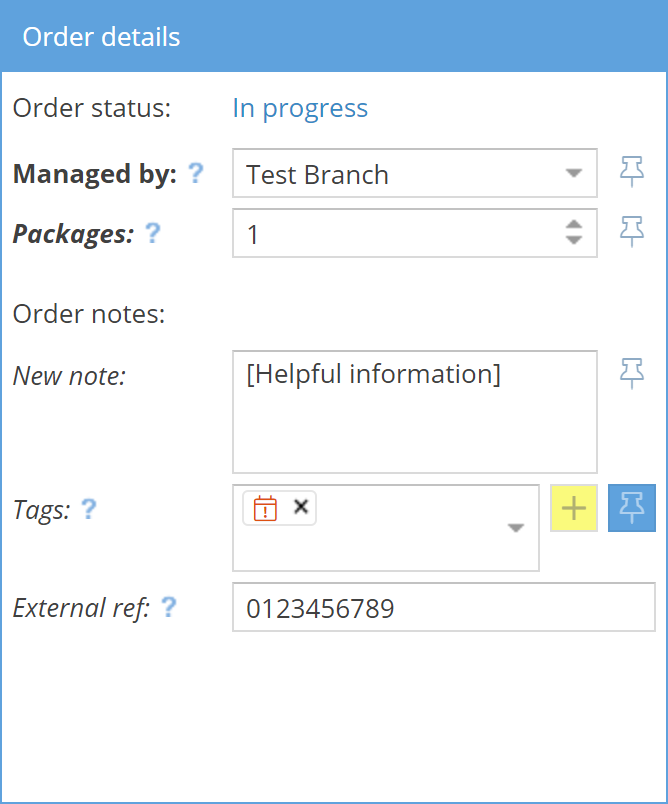Pin the Packages field value
The height and width of the screenshot is (804, 668).
632,233
